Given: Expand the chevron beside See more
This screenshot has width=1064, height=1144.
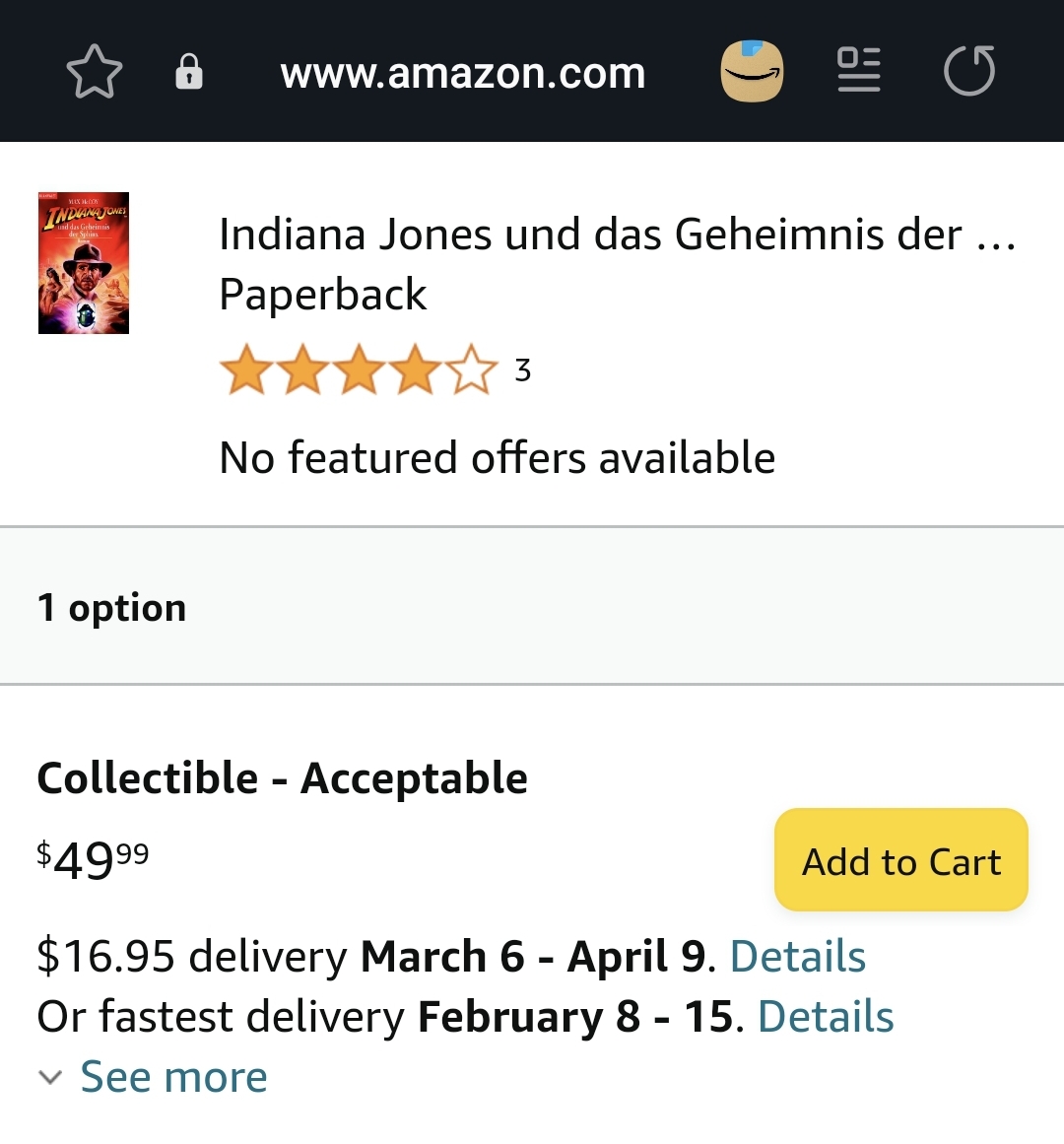Looking at the screenshot, I should [x=50, y=1077].
